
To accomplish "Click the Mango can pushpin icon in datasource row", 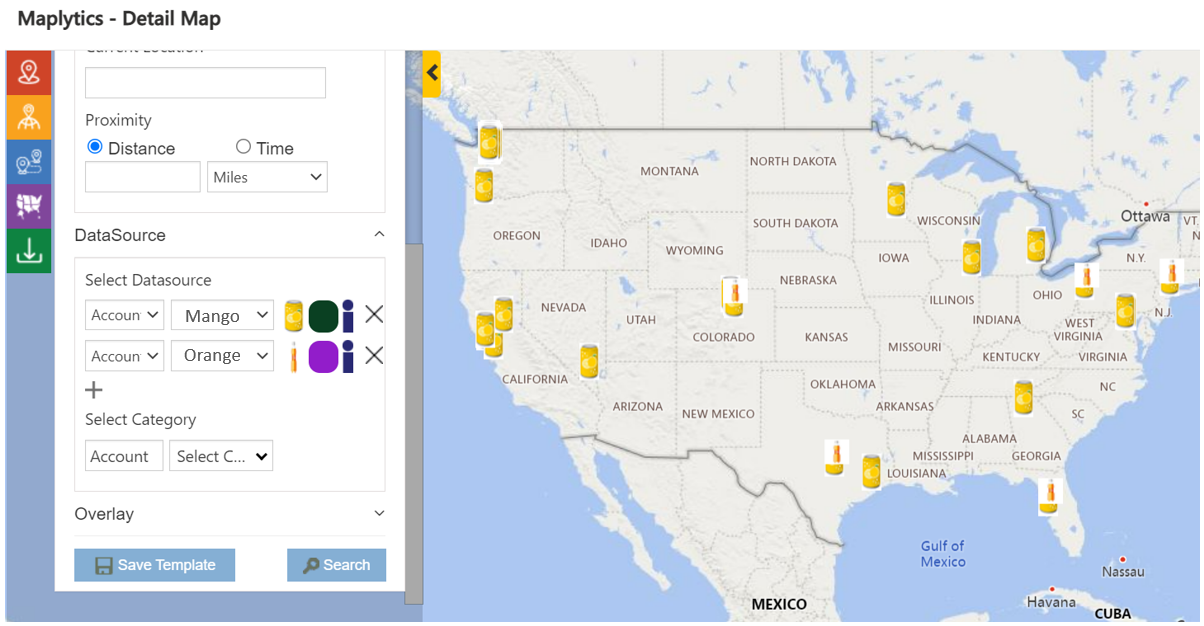I will tap(294, 316).
